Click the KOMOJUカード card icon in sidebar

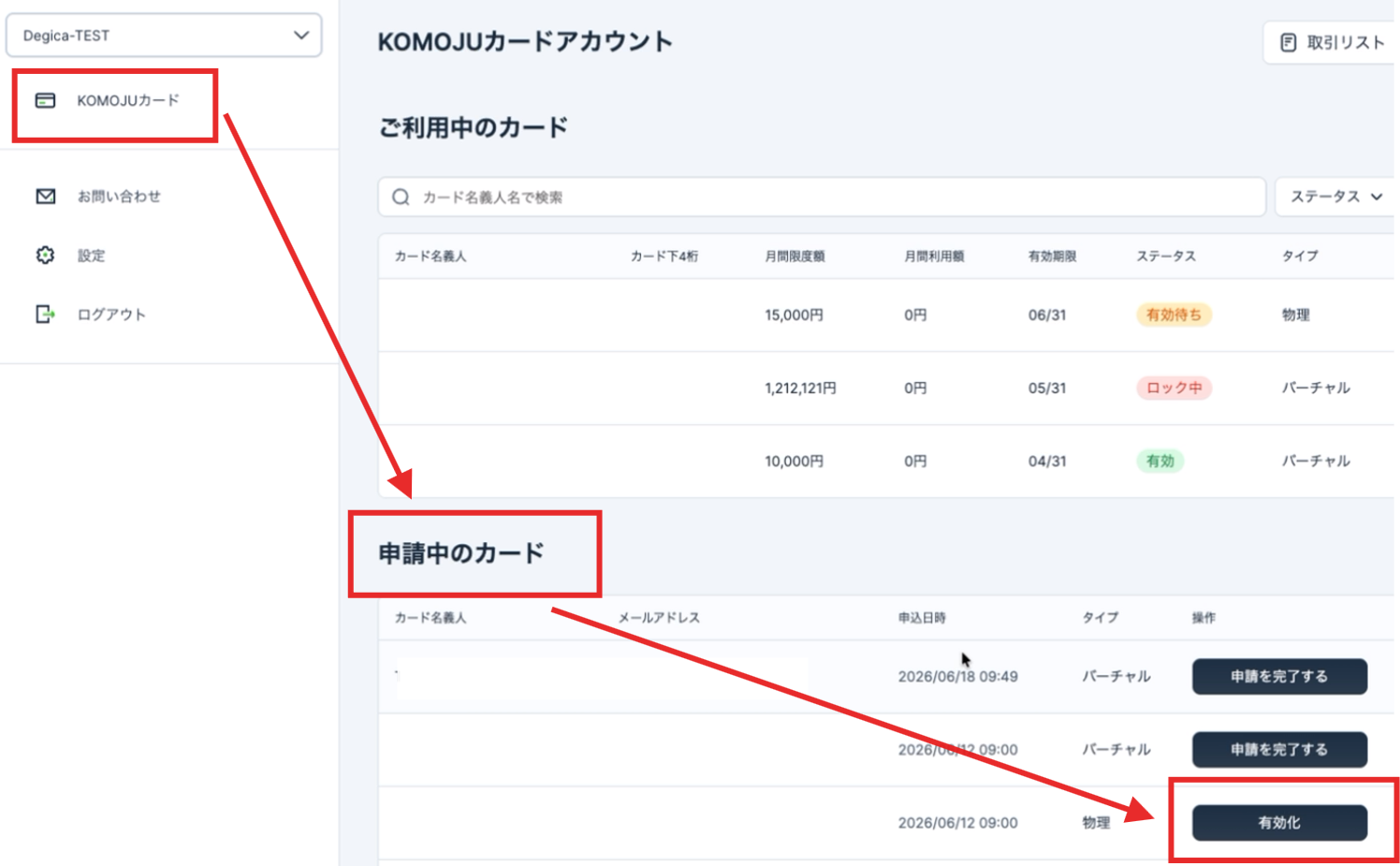pos(45,100)
